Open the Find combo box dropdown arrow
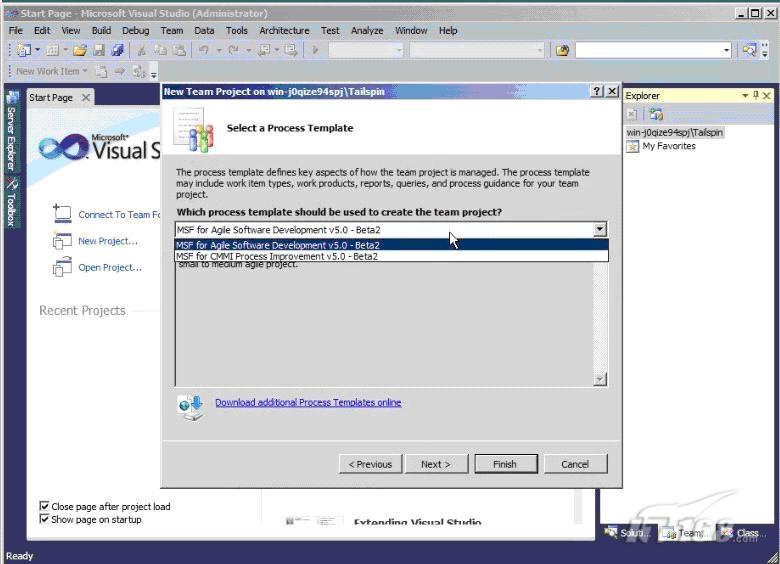The width and height of the screenshot is (780, 564). (x=726, y=50)
